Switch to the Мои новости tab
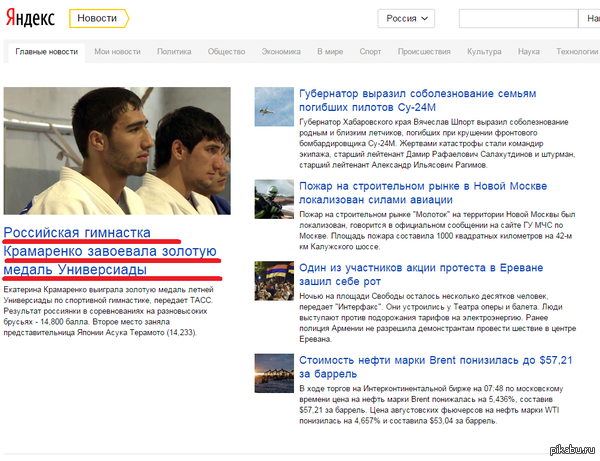This screenshot has height=461, width=600. [117, 51]
